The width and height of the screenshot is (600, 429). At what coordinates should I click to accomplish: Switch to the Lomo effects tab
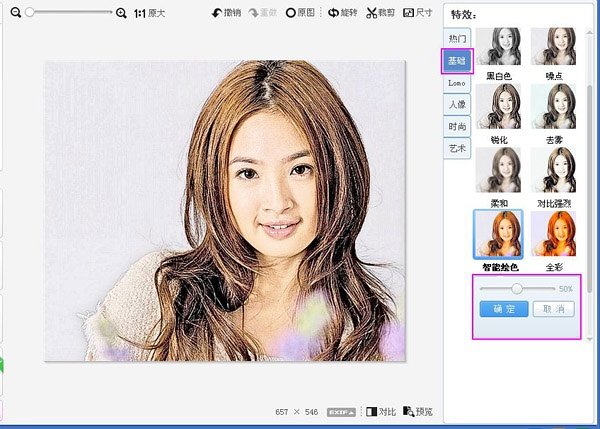click(457, 82)
